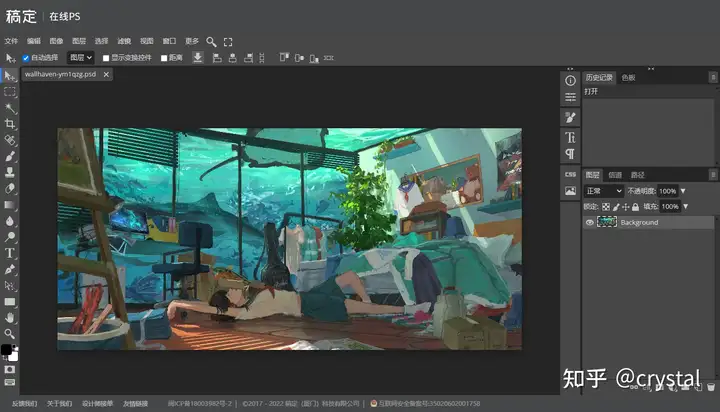Select the Zoom tool in left toolbar
The height and width of the screenshot is (412, 720).
pos(10,334)
